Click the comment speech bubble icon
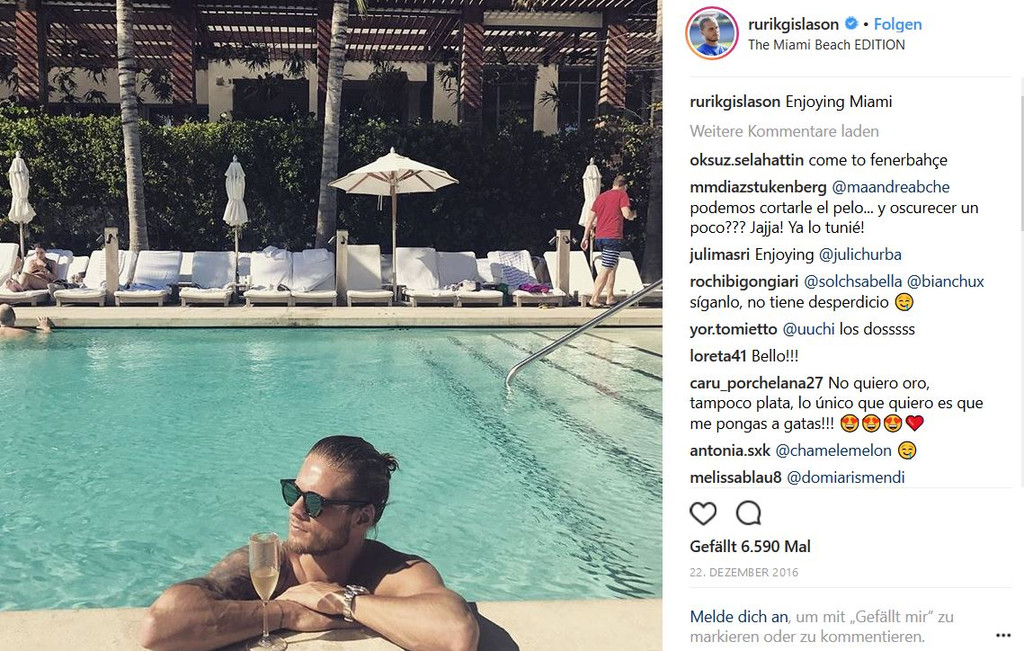The height and width of the screenshot is (651, 1024). pos(748,513)
